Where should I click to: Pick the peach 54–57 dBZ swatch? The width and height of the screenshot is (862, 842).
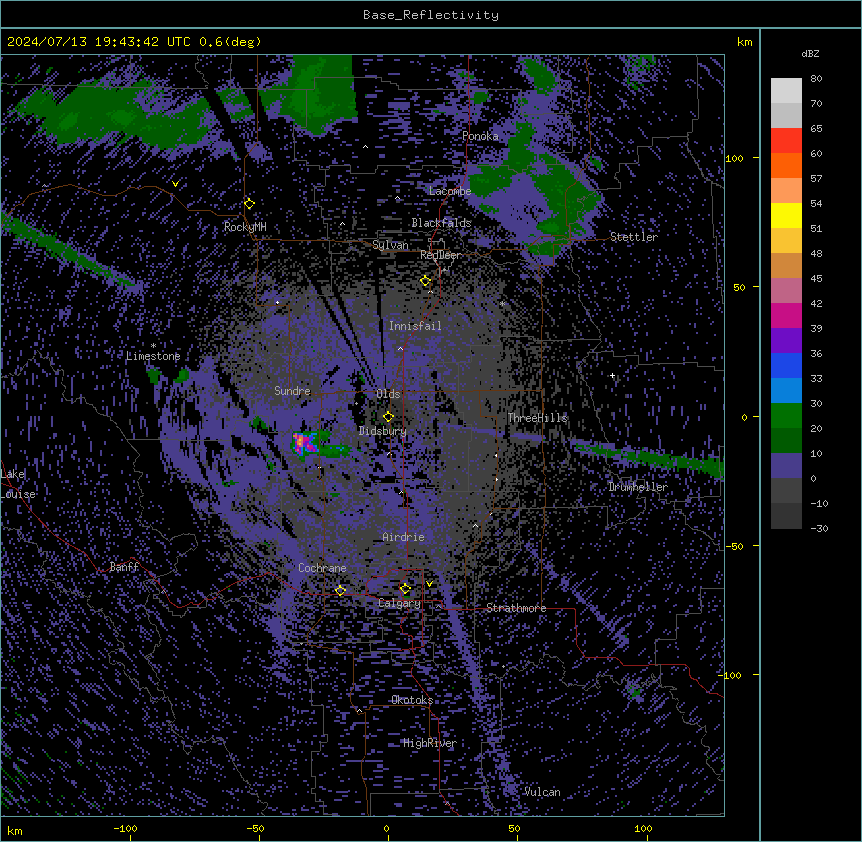[x=786, y=191]
